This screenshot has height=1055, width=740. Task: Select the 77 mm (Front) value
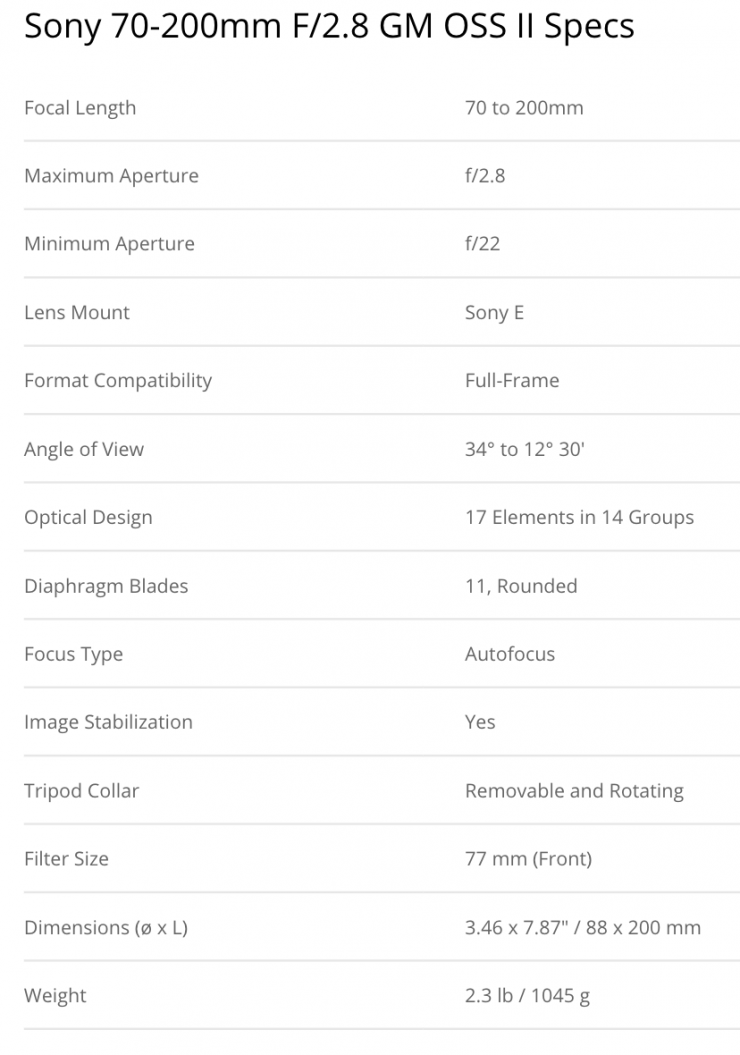coord(528,858)
